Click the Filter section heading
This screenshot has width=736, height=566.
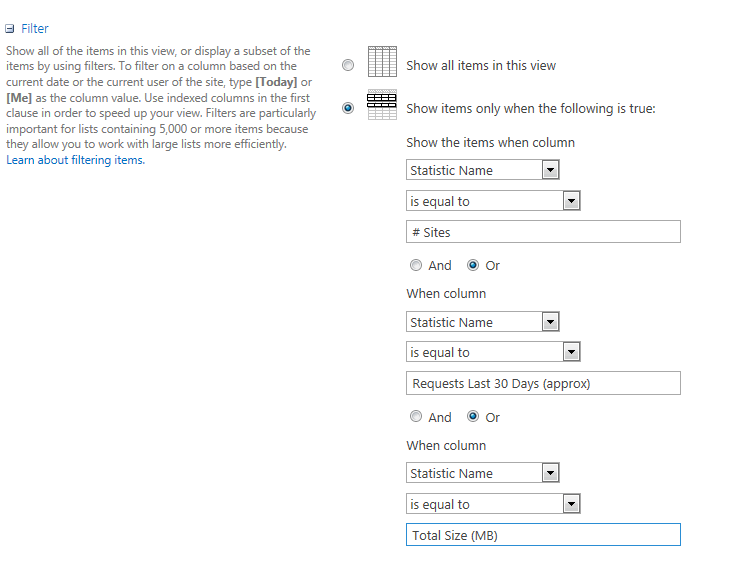tap(35, 29)
